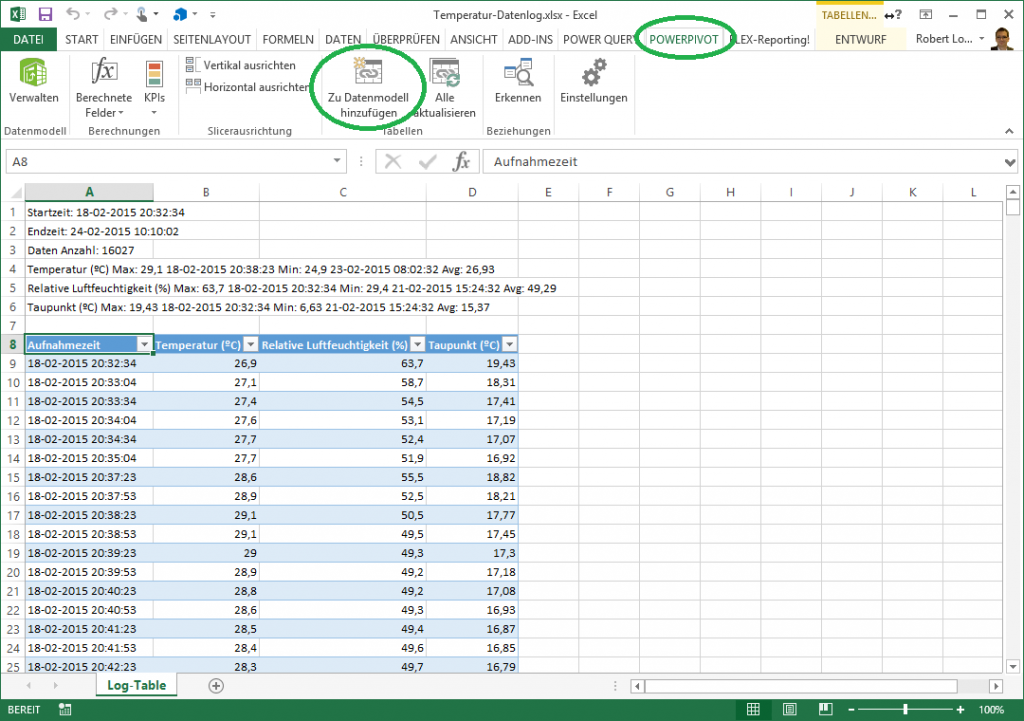Select normal view in status bar

click(754, 709)
